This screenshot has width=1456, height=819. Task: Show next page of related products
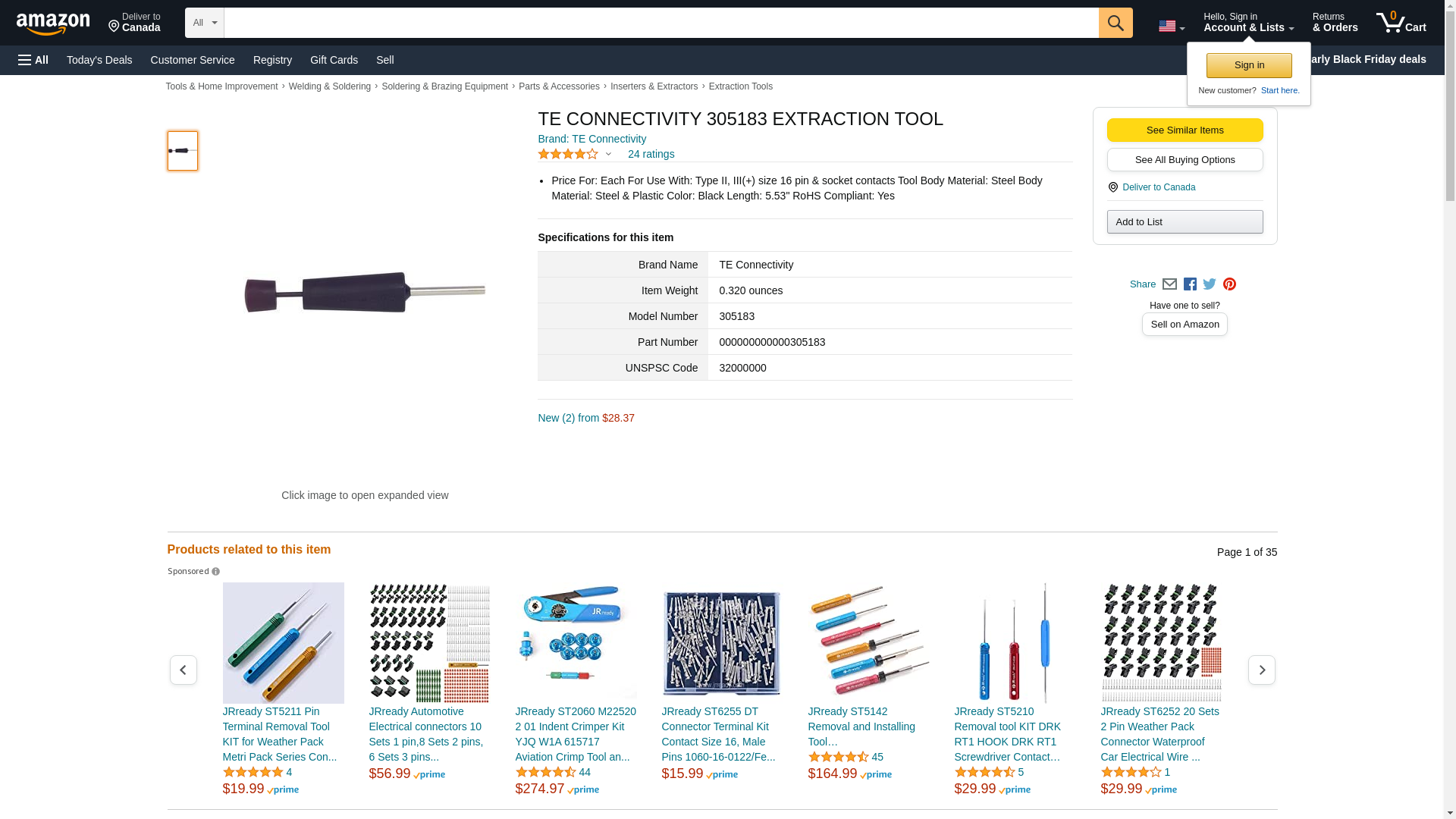[x=1261, y=670]
